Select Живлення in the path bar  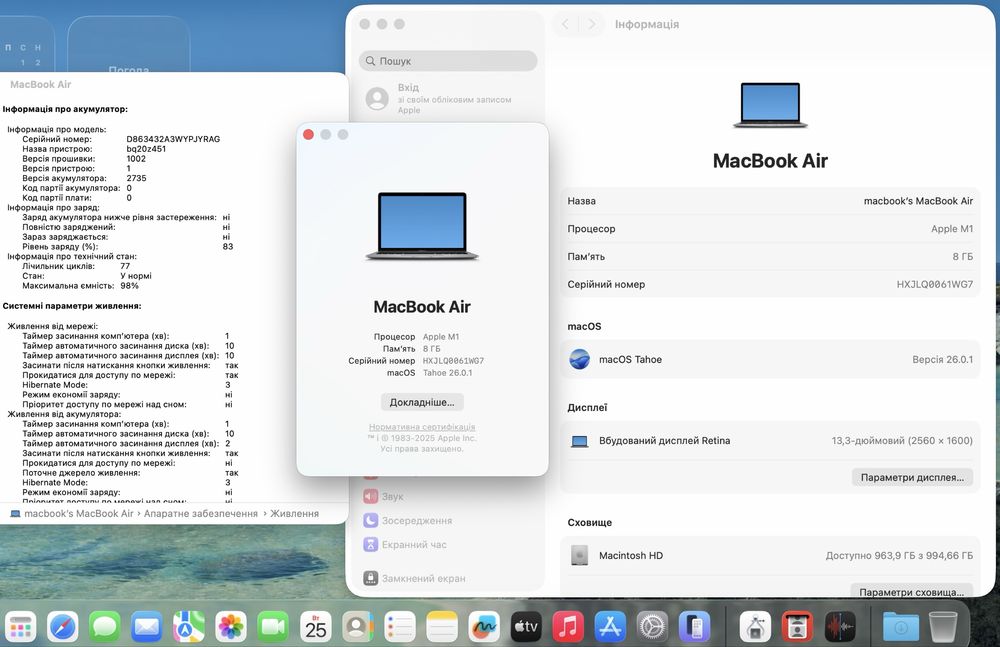[x=295, y=514]
